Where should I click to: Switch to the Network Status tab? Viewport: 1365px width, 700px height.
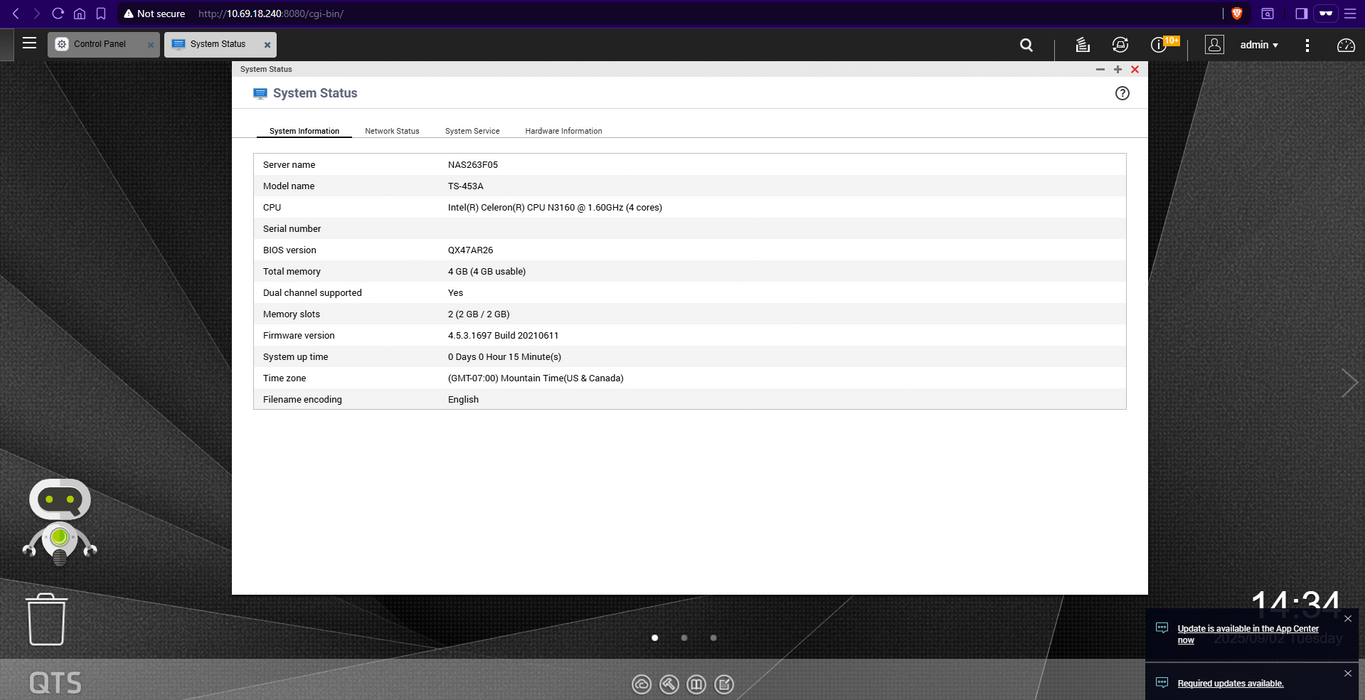[392, 131]
